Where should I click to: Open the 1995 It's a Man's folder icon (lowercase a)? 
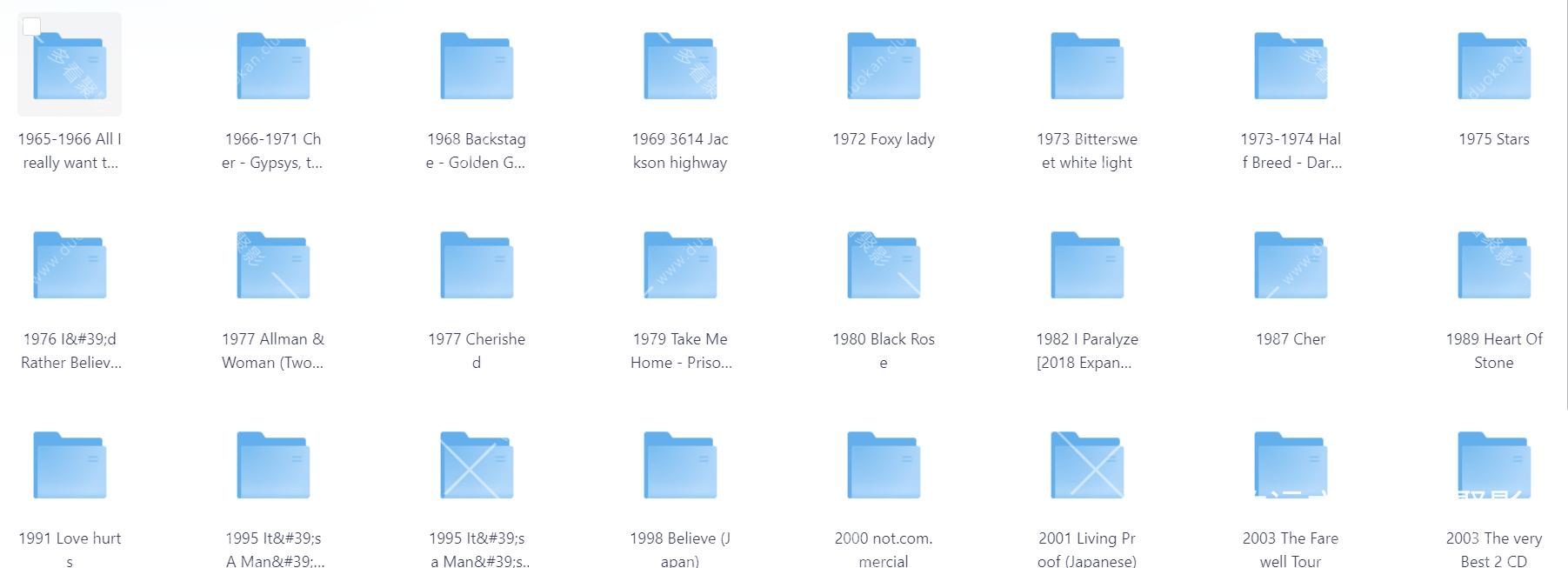pyautogui.click(x=477, y=465)
